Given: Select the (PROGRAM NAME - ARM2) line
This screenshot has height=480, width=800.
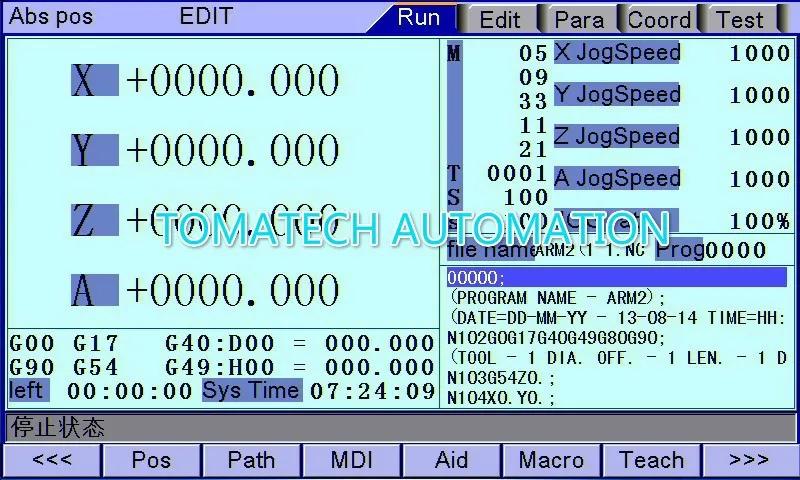Looking at the screenshot, I should [557, 297].
